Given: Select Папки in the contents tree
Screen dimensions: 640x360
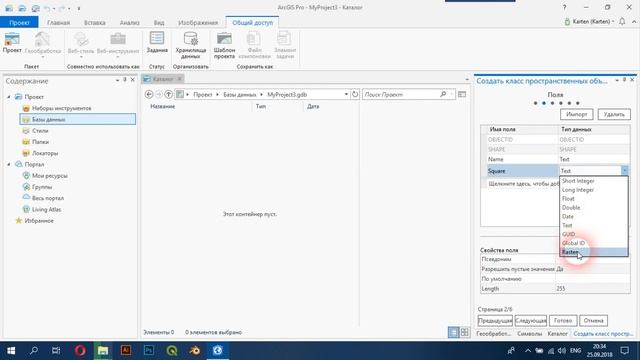Looking at the screenshot, I should 40,142.
